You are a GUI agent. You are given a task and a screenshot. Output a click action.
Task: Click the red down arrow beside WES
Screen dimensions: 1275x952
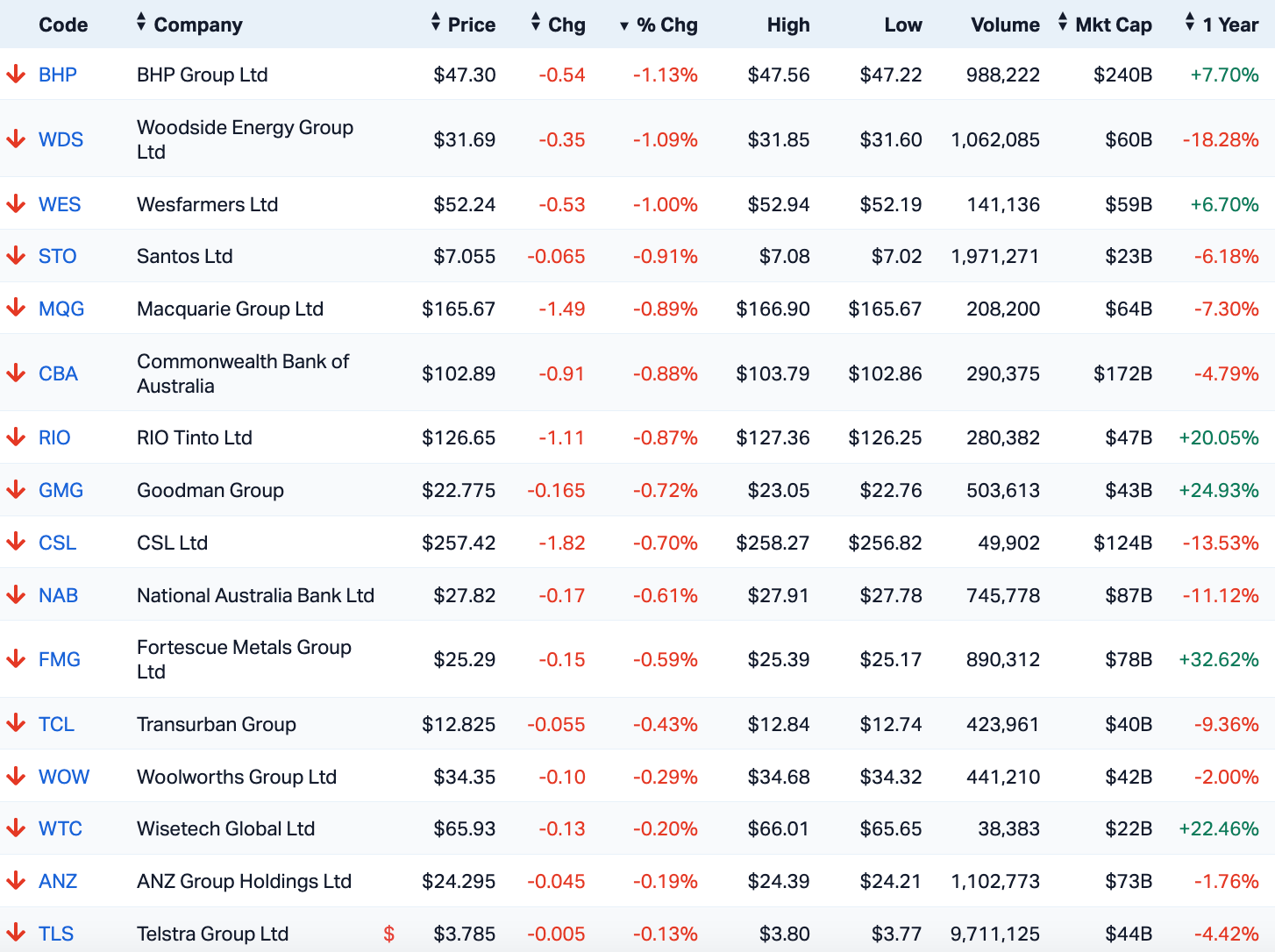pyautogui.click(x=16, y=203)
